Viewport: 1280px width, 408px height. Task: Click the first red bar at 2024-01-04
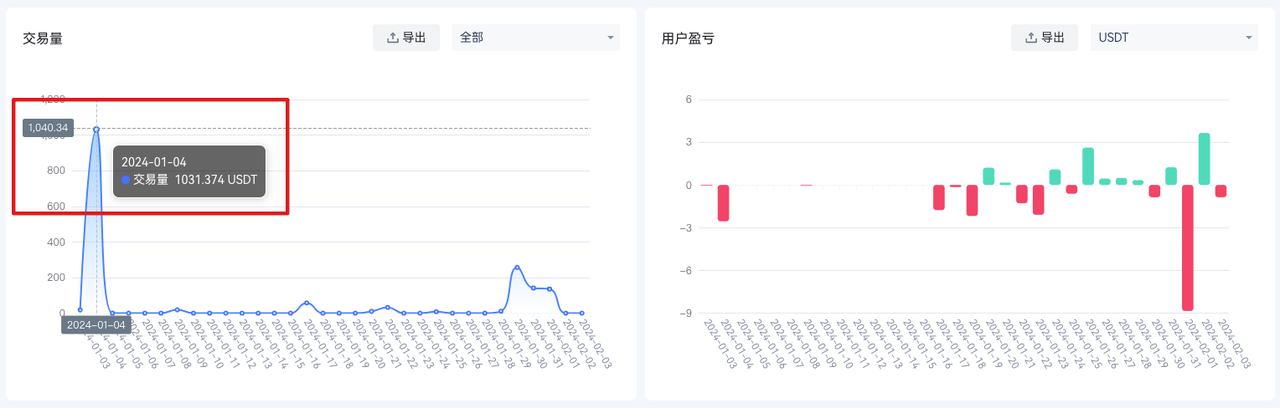pos(723,203)
